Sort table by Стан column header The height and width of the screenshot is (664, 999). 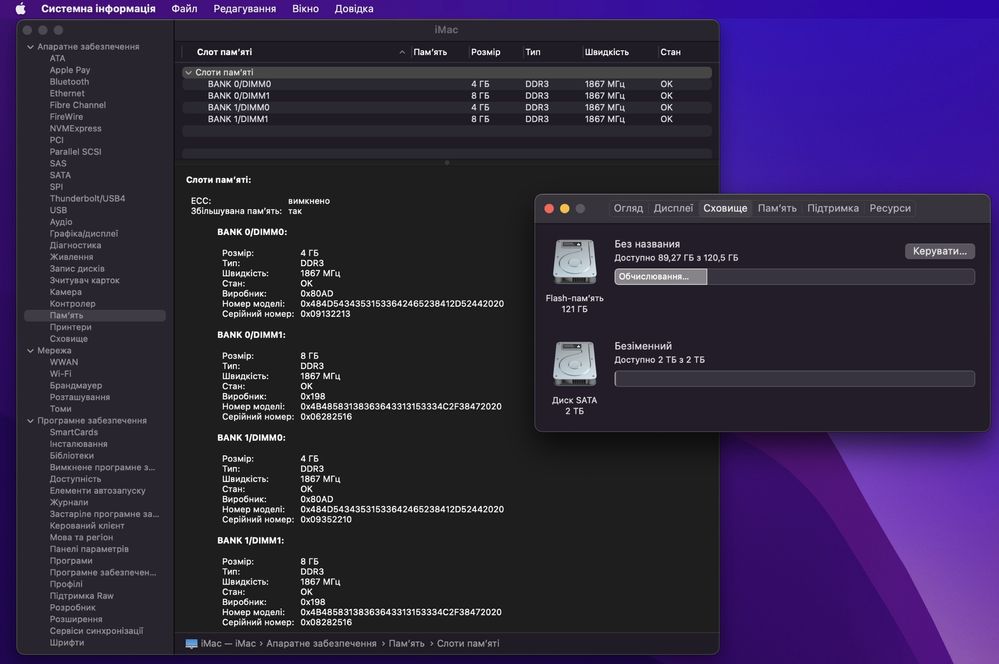click(x=670, y=52)
